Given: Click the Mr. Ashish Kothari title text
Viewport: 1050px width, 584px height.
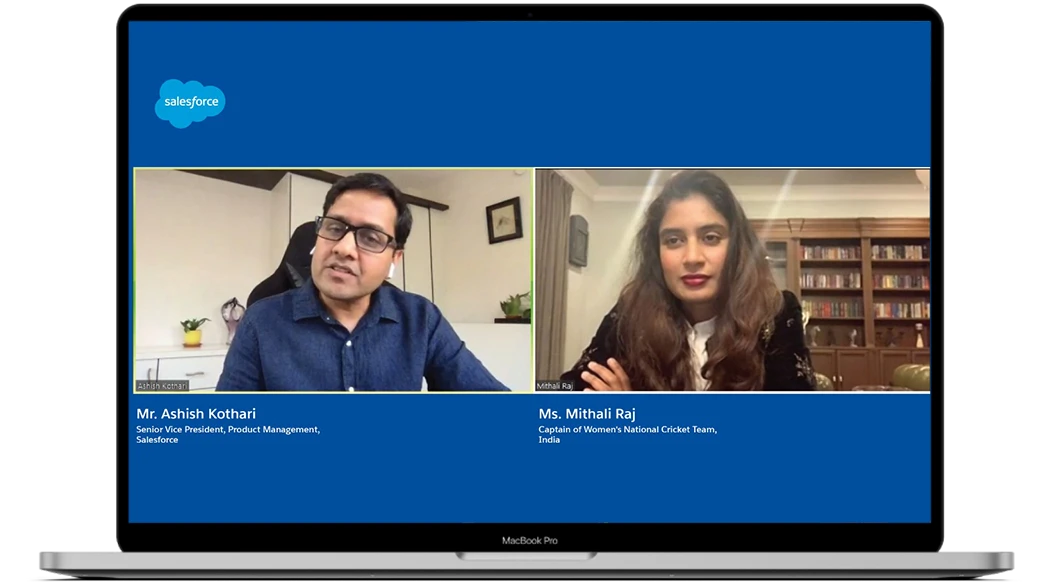Looking at the screenshot, I should point(194,413).
